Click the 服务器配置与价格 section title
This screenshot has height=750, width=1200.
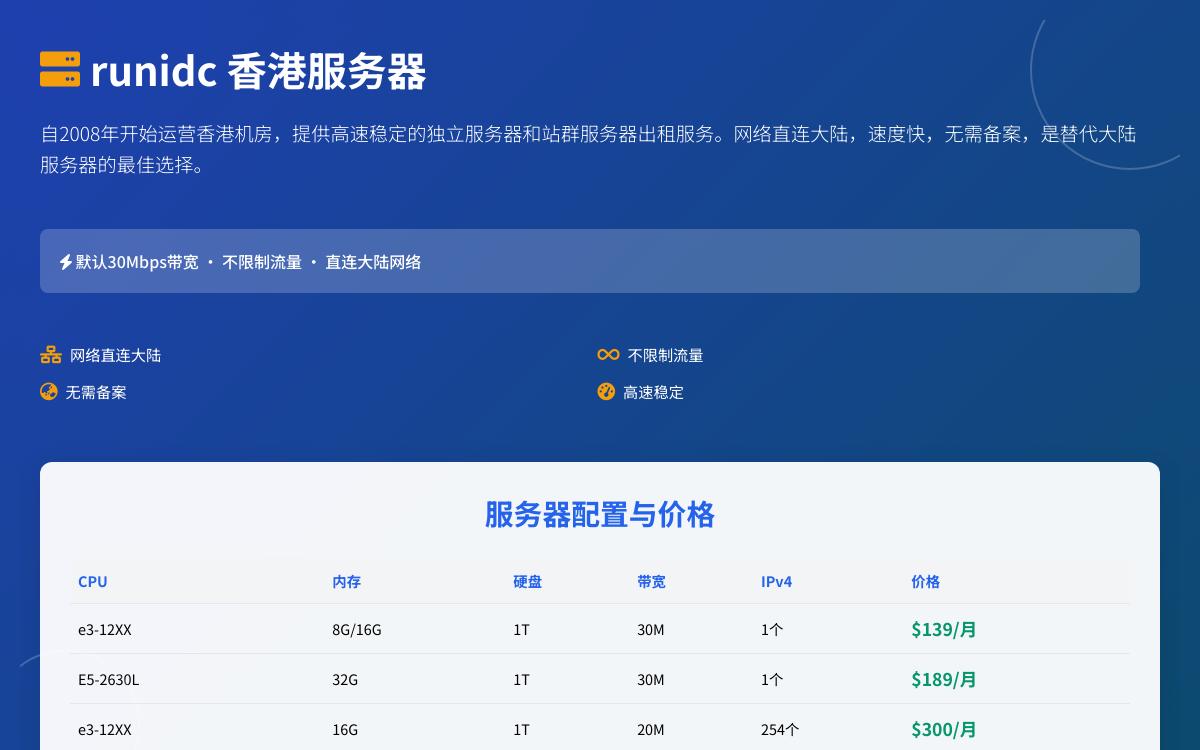coord(600,514)
